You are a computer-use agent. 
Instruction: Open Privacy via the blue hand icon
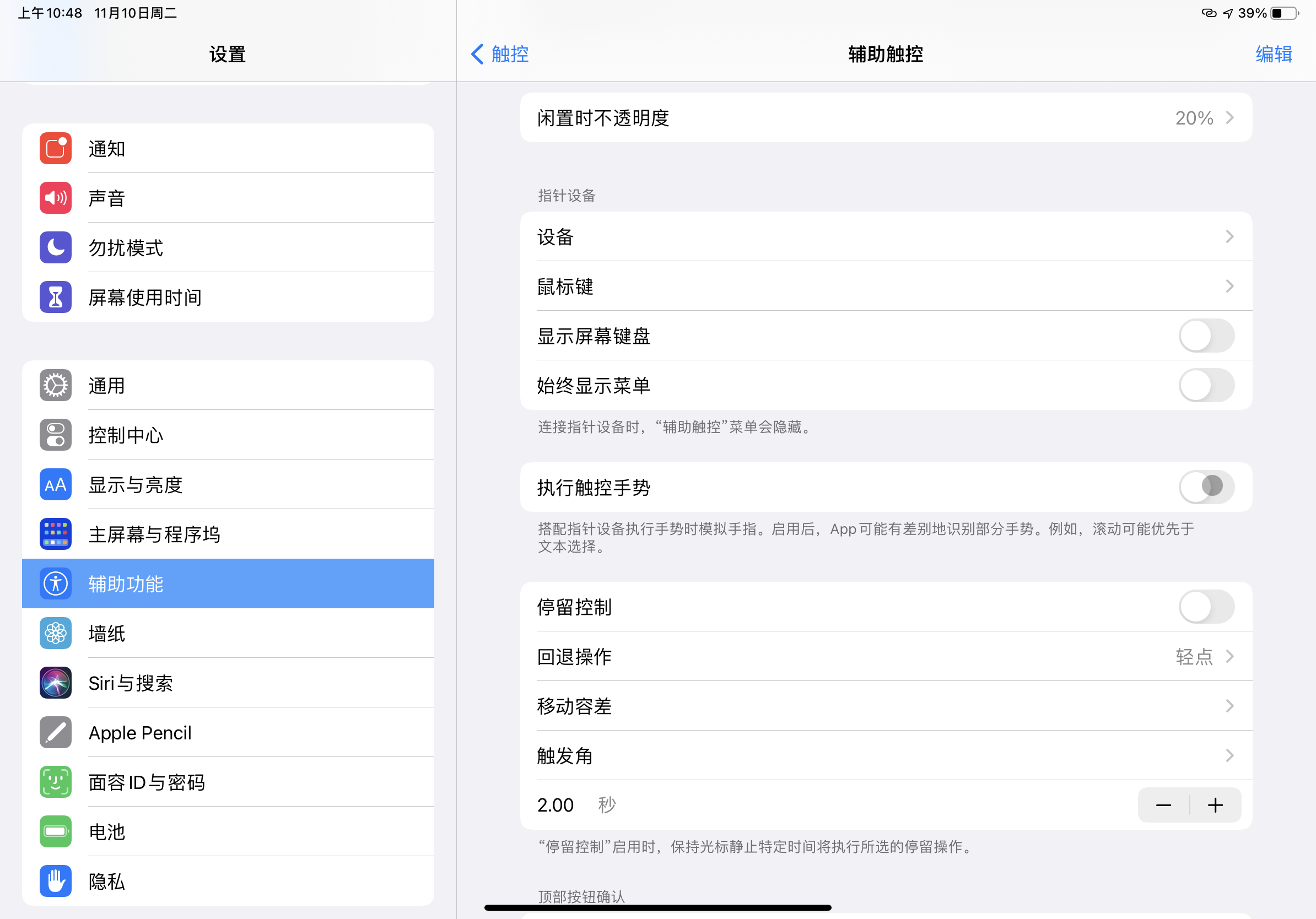[x=56, y=880]
